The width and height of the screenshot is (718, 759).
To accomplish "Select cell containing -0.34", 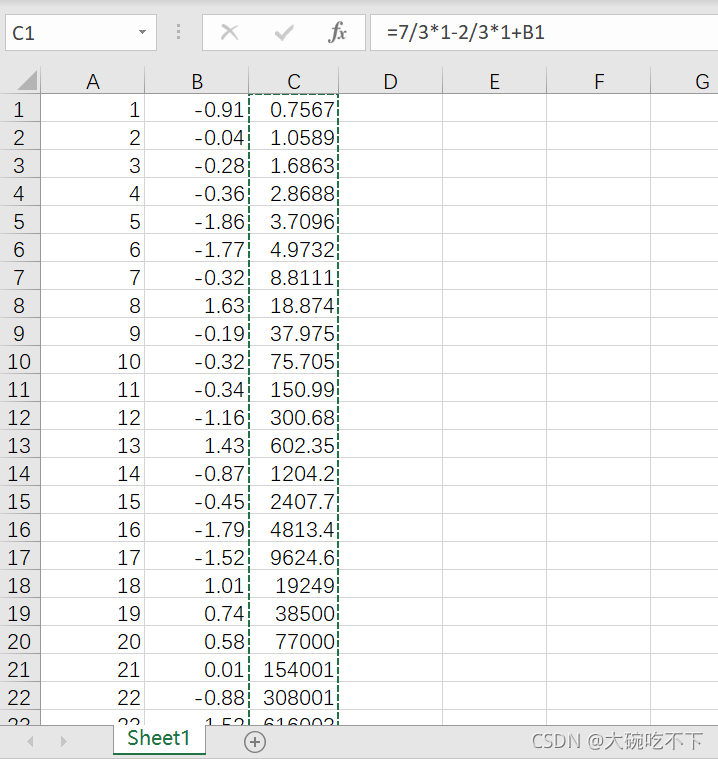I will tap(197, 389).
